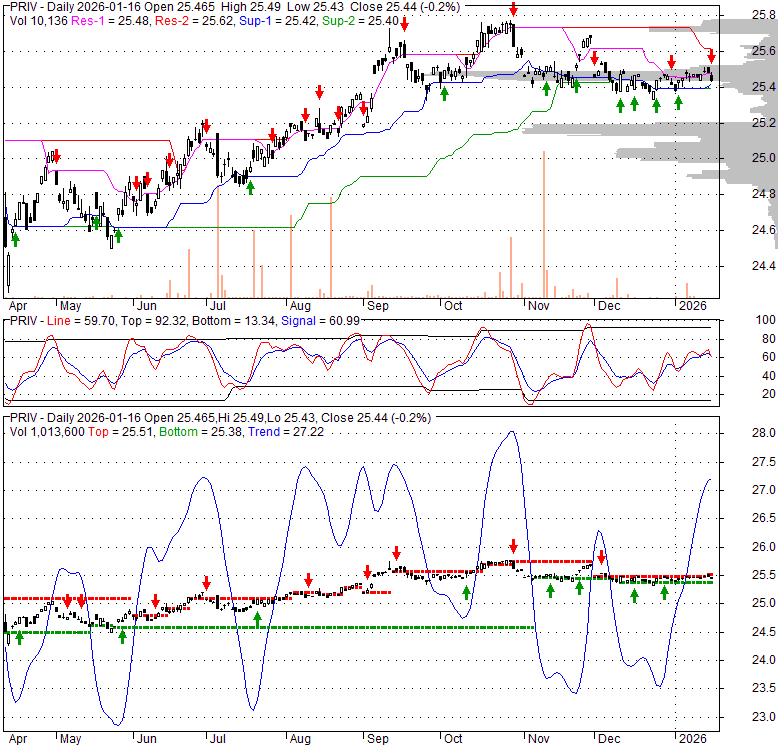Viewport: 780px width, 745px height.
Task: Click the early December red arrow in bottom panel
Action: (x=602, y=557)
